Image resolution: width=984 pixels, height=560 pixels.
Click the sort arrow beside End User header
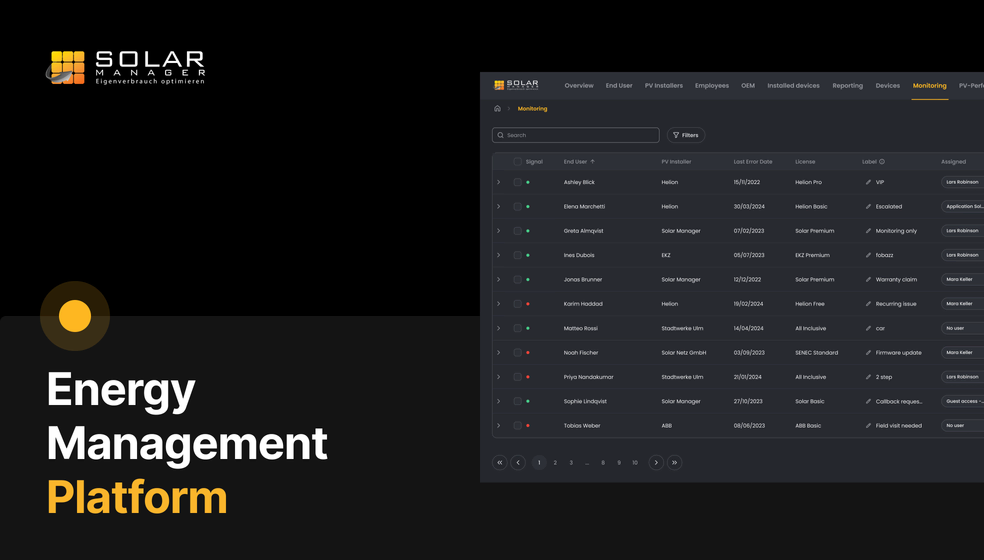tap(592, 162)
